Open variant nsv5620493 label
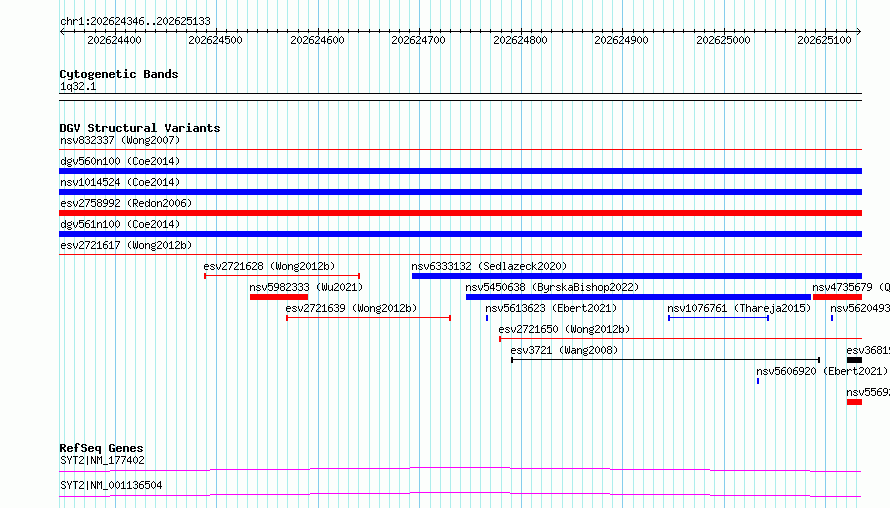Image resolution: width=890 pixels, height=508 pixels. tap(860, 308)
